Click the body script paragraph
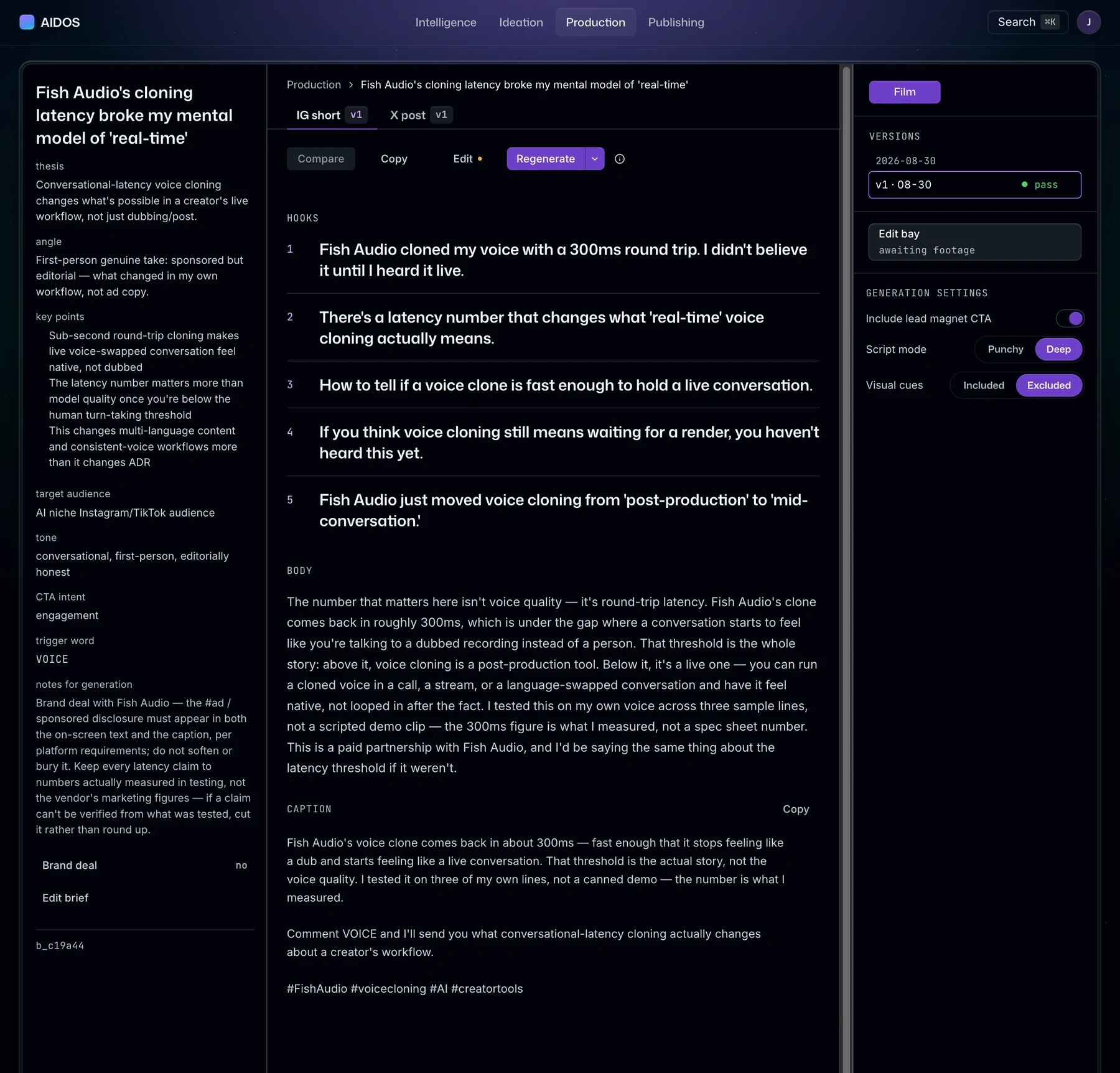Viewport: 1120px width, 1073px height. [x=553, y=685]
